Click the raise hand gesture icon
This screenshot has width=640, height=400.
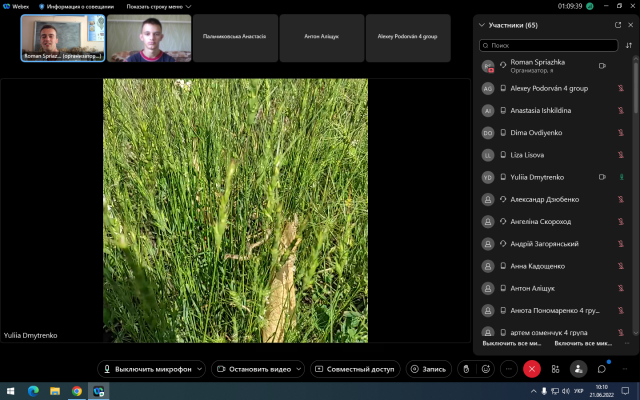tap(465, 368)
